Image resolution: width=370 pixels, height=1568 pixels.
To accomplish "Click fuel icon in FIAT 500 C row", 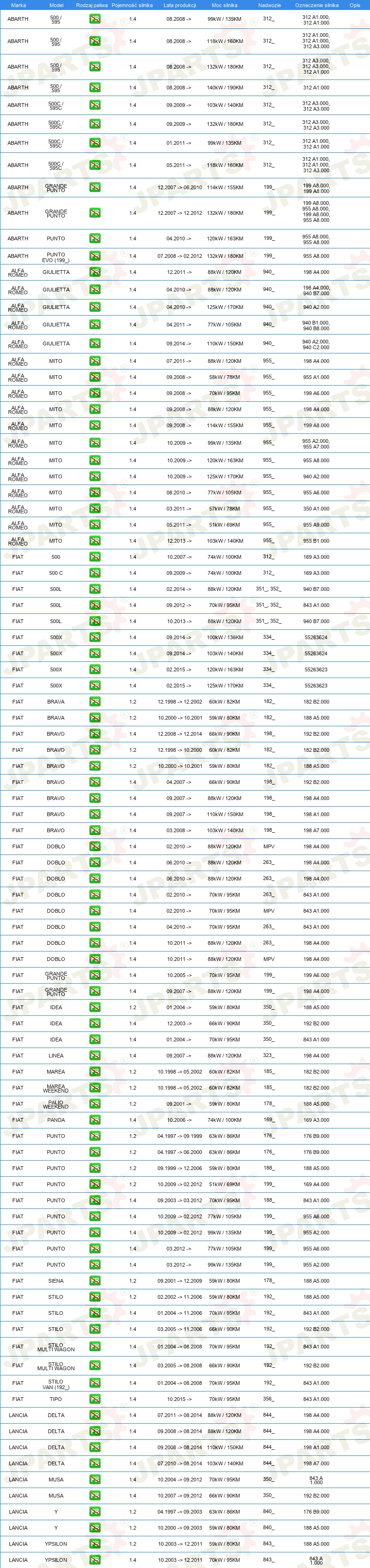I will pos(95,573).
